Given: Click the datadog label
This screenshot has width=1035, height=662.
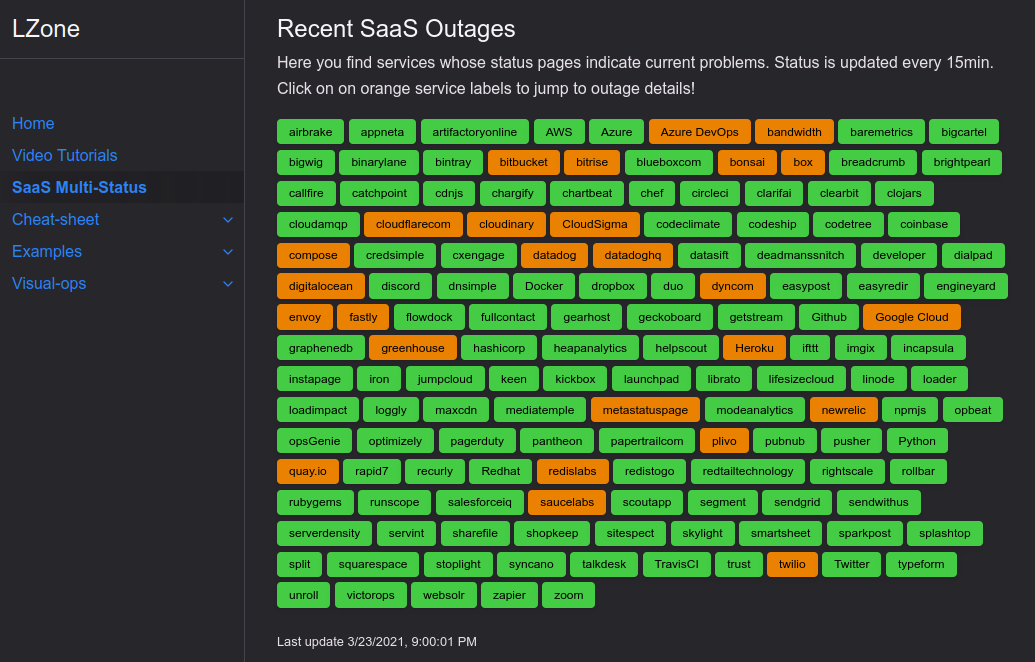Looking at the screenshot, I should 554,255.
